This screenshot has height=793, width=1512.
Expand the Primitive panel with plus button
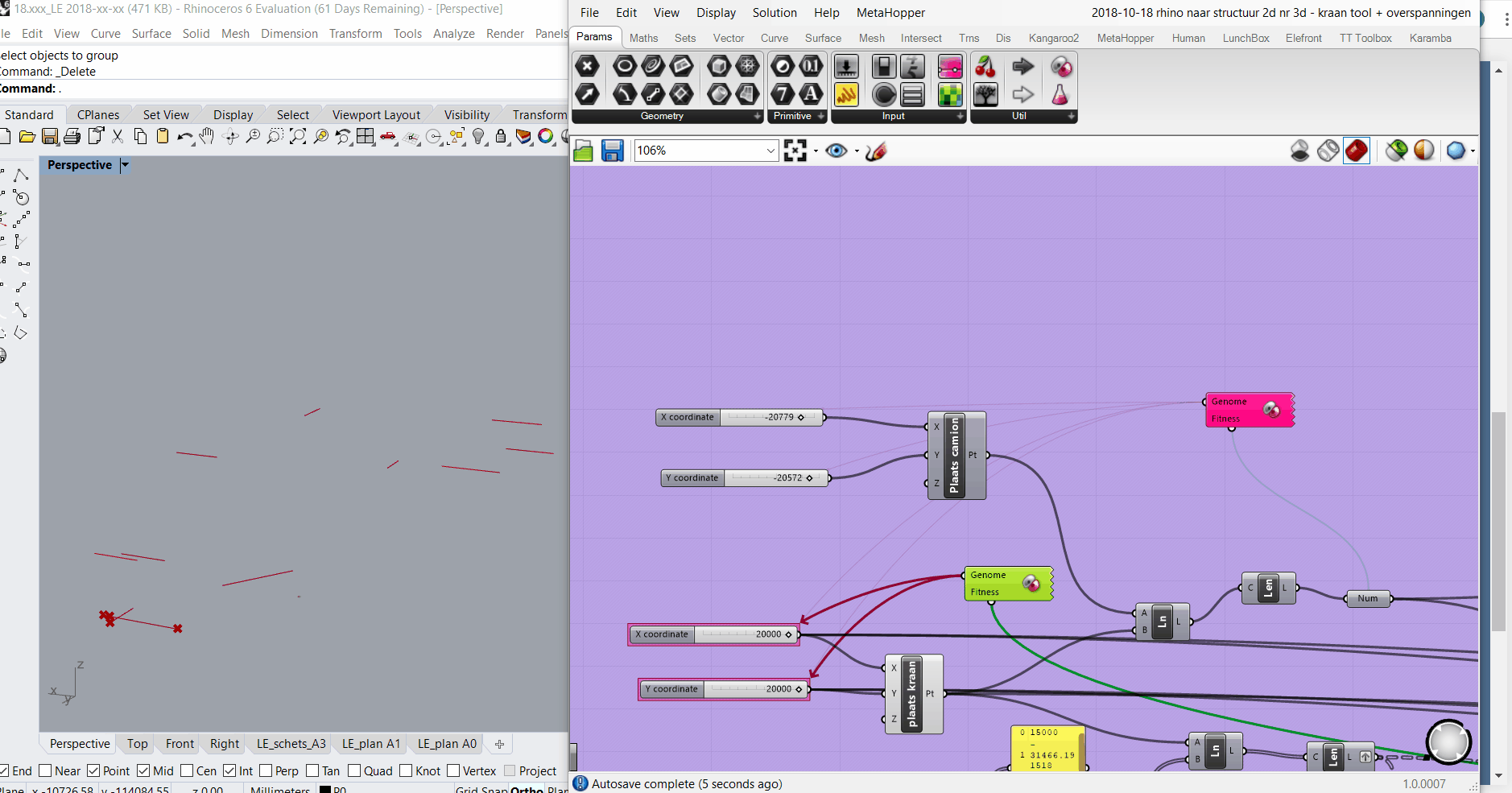tap(821, 116)
